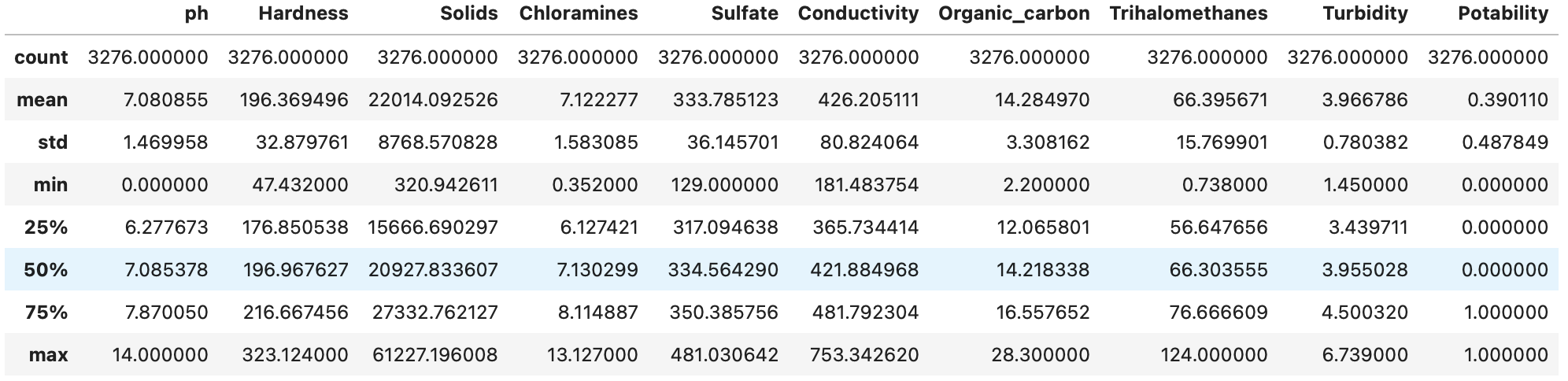
Task: Select the Trihalomethanes column header
Action: 1188,13
